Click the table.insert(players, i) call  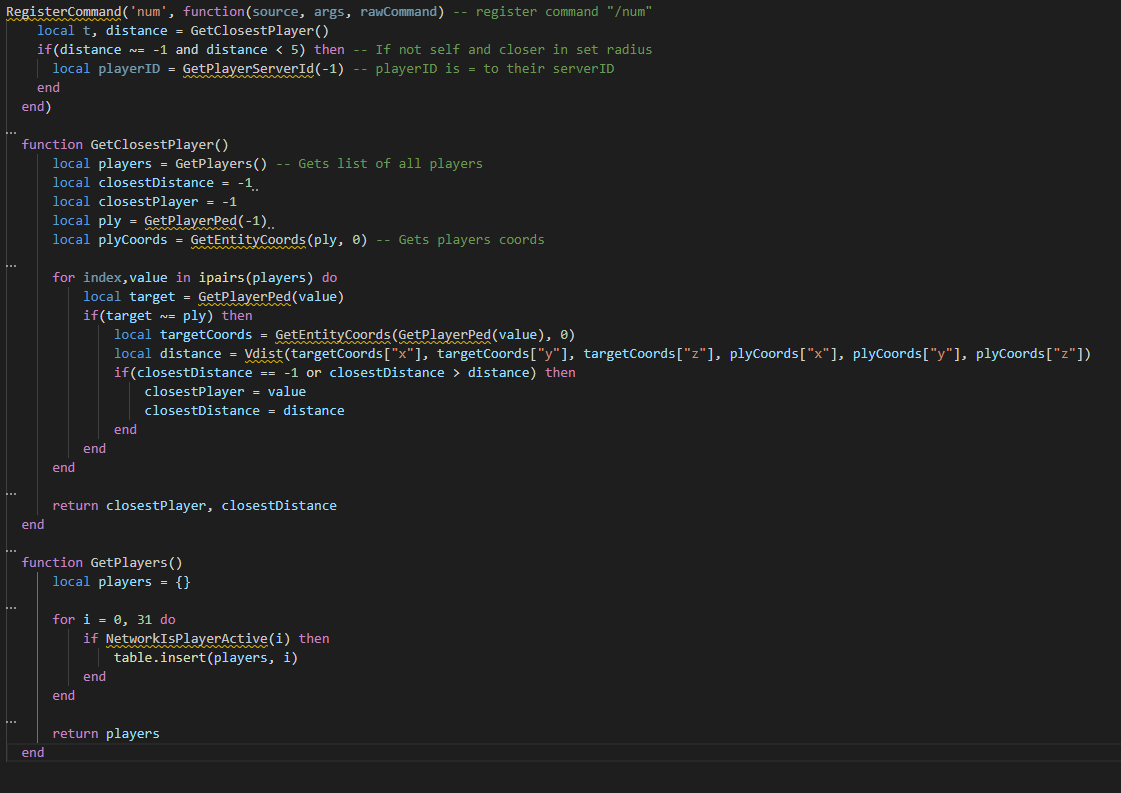point(206,657)
